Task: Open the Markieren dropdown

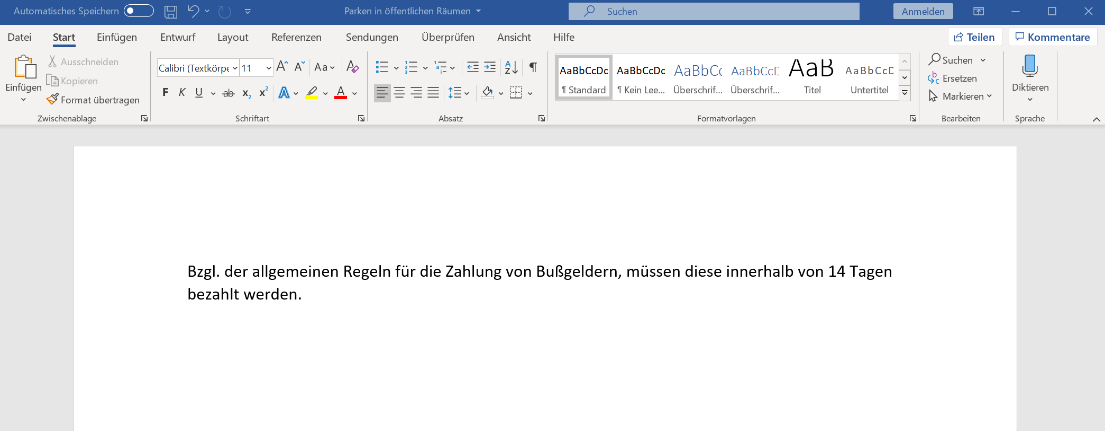Action: [x=960, y=96]
